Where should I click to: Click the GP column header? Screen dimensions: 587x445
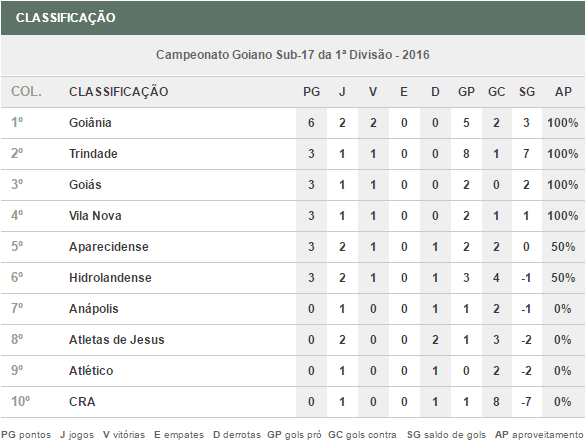[x=466, y=92]
